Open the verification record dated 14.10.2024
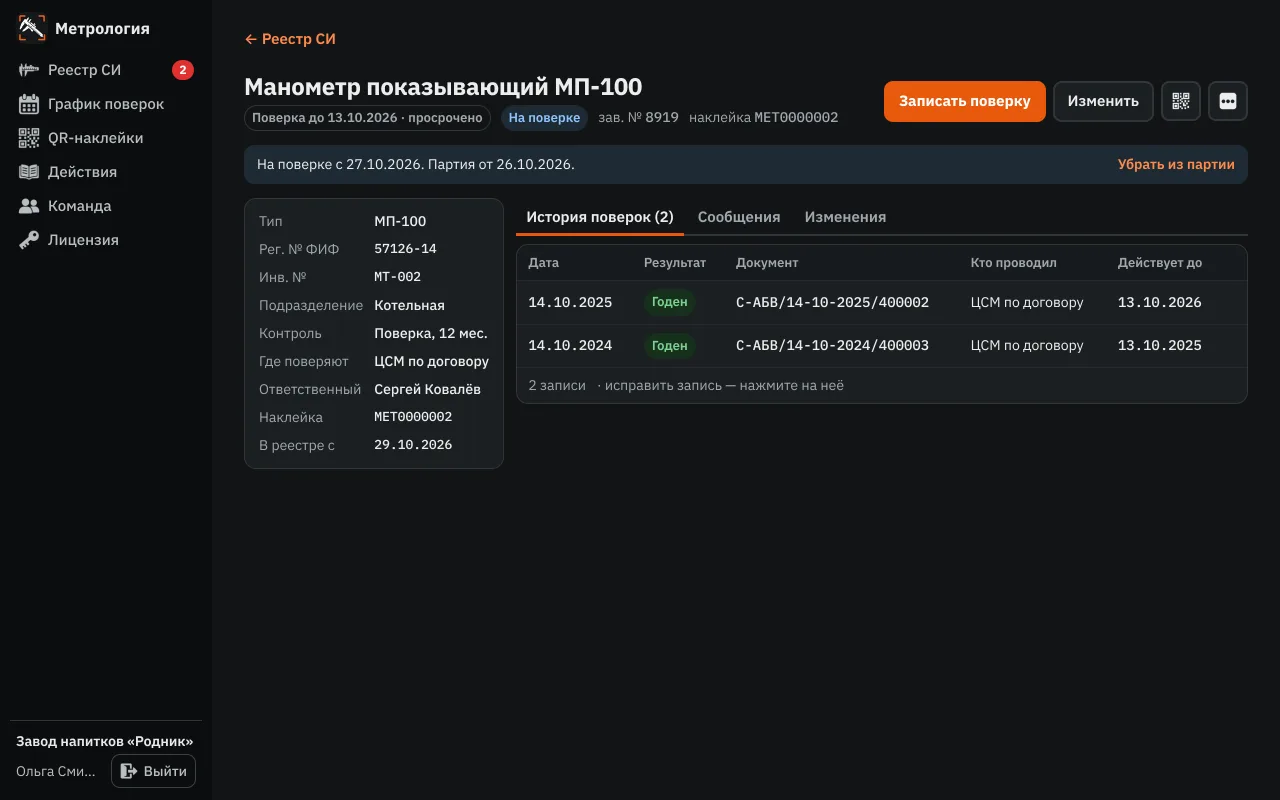This screenshot has width=1280, height=800. (x=882, y=346)
